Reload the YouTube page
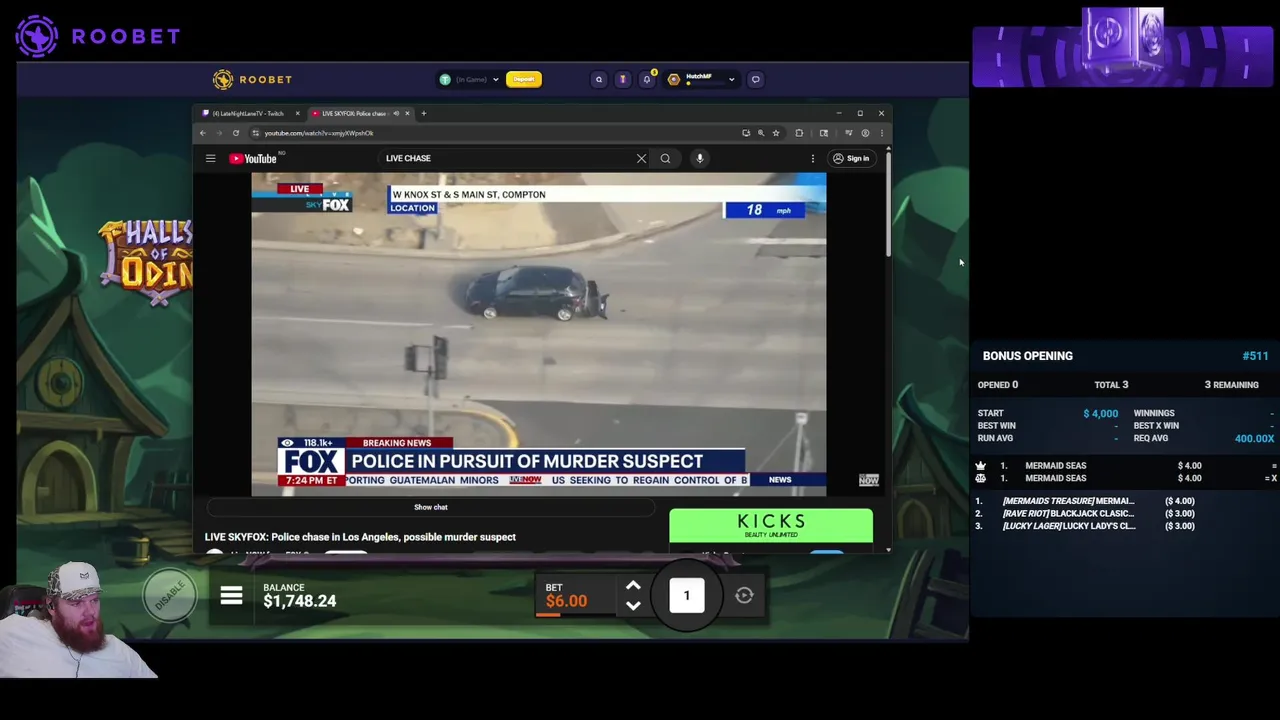The height and width of the screenshot is (720, 1280). point(236,133)
